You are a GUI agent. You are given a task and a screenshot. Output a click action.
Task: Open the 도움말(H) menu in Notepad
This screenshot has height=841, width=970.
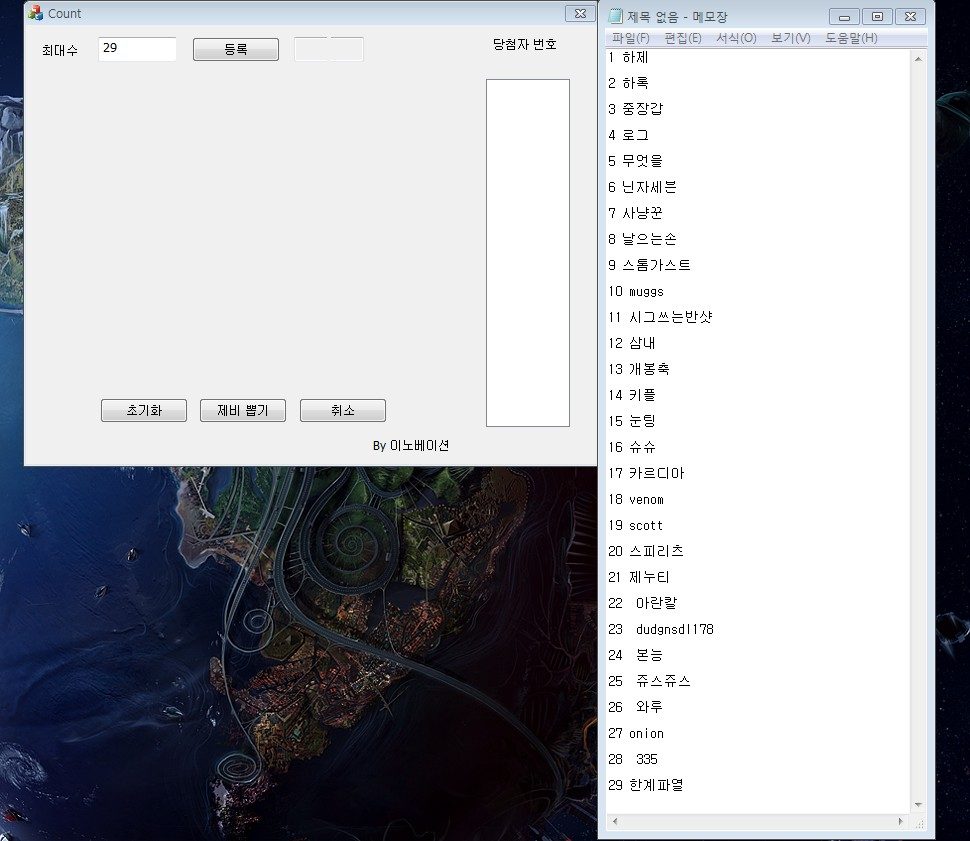click(x=851, y=38)
